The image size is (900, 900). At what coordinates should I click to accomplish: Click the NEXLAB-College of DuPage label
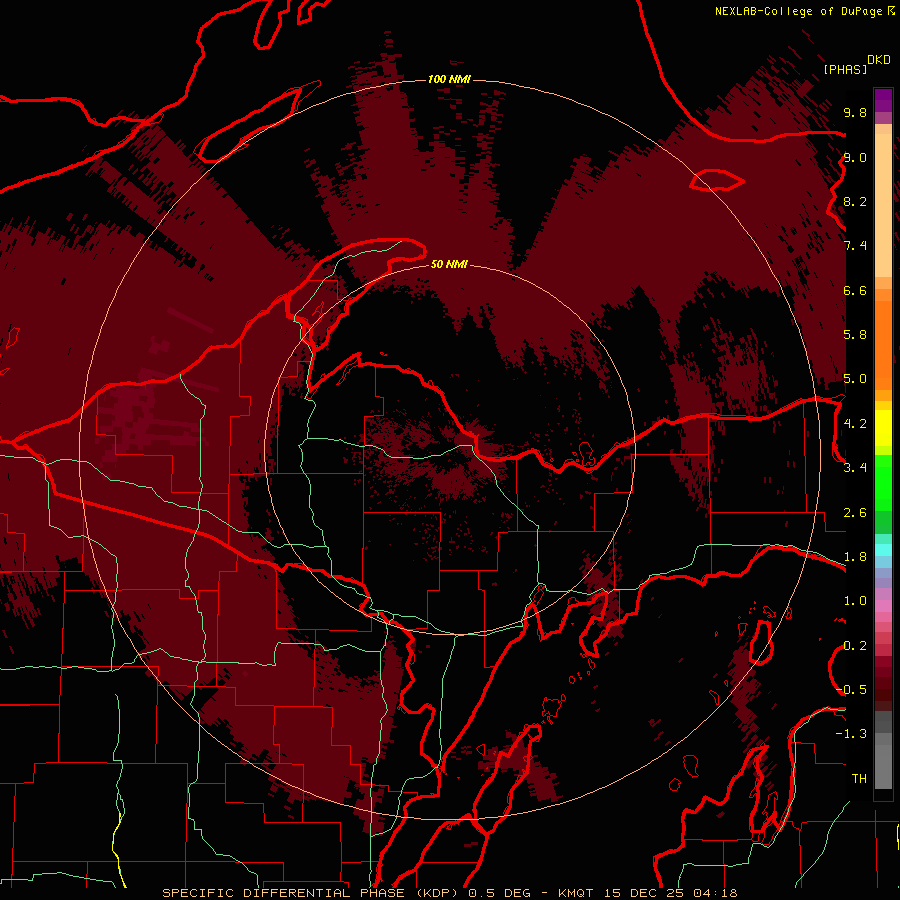click(798, 11)
